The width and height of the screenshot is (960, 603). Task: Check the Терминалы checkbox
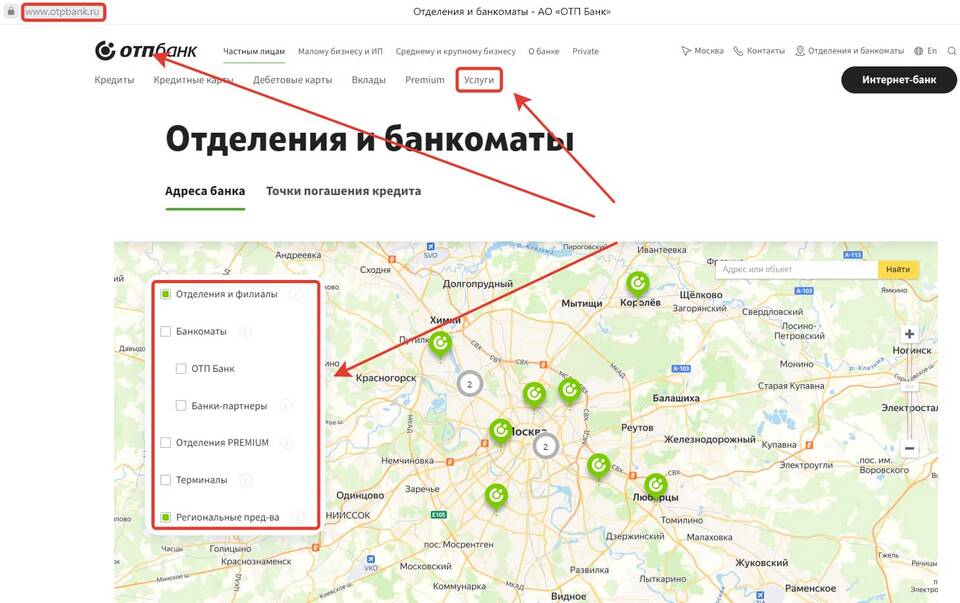point(165,480)
